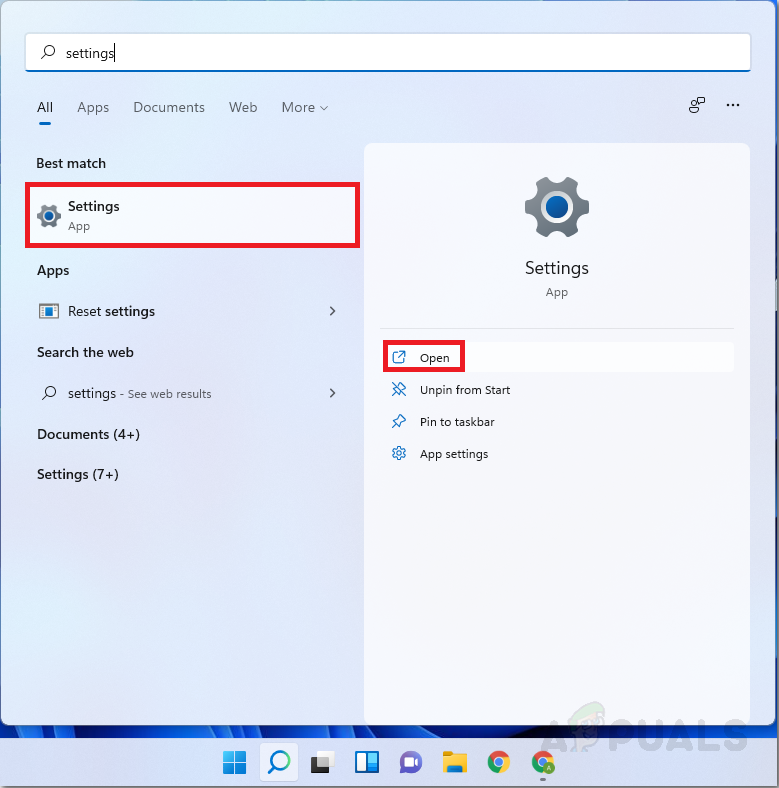Click the search feedback people icon

click(x=697, y=105)
